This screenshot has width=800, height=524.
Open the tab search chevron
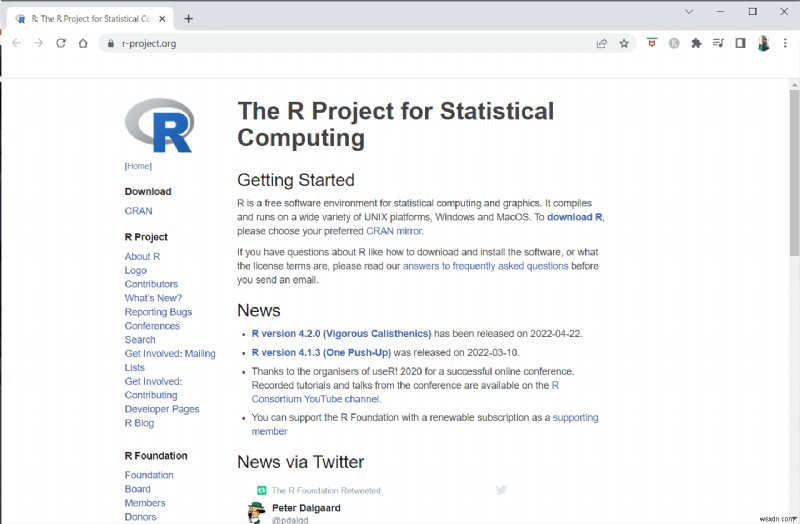[x=689, y=12]
